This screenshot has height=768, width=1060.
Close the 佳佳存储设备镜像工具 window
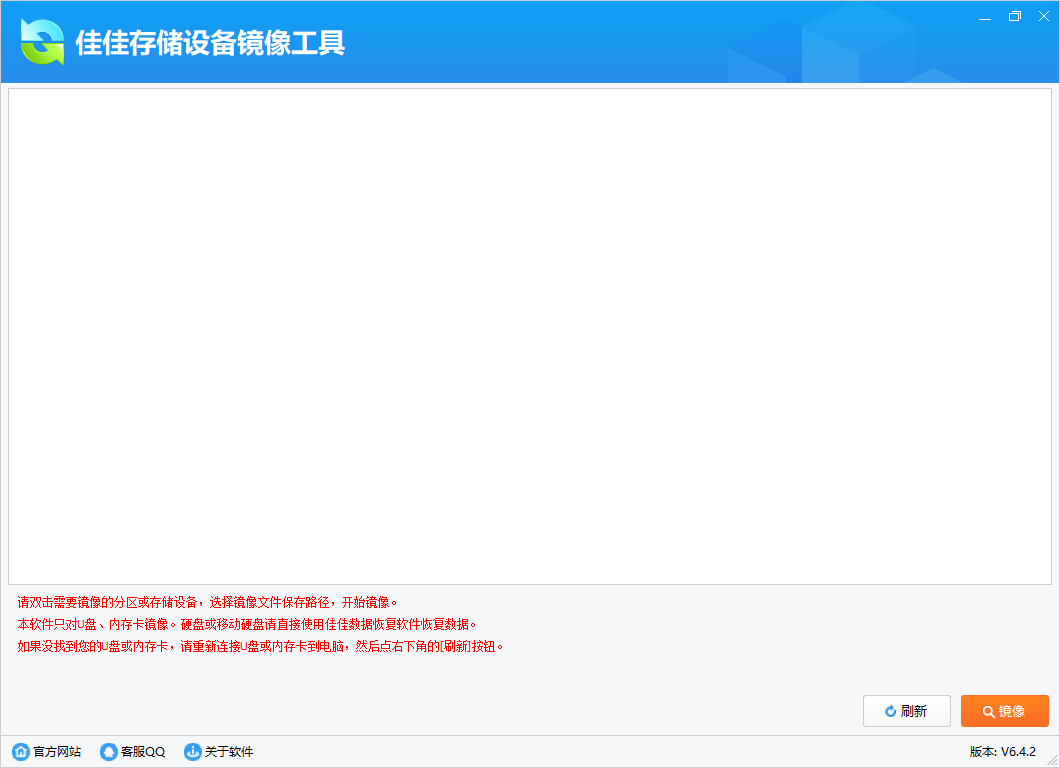coord(1044,16)
